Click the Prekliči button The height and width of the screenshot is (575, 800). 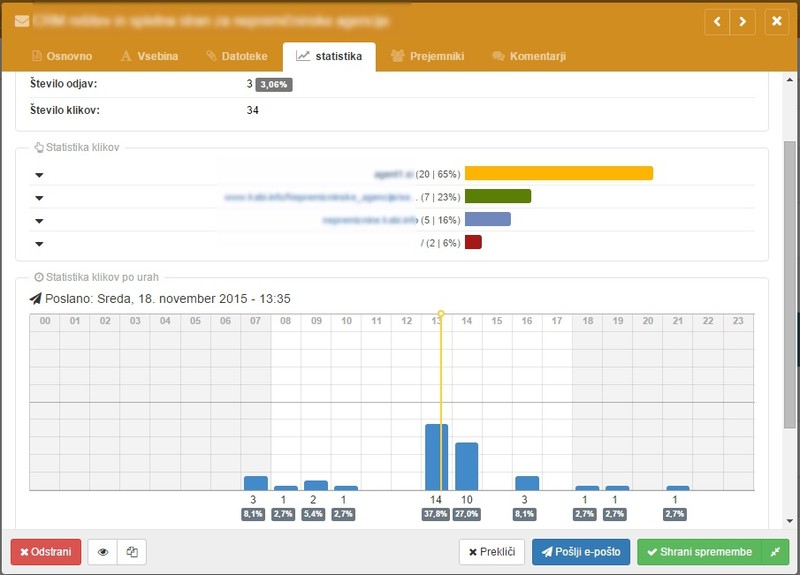coord(492,552)
